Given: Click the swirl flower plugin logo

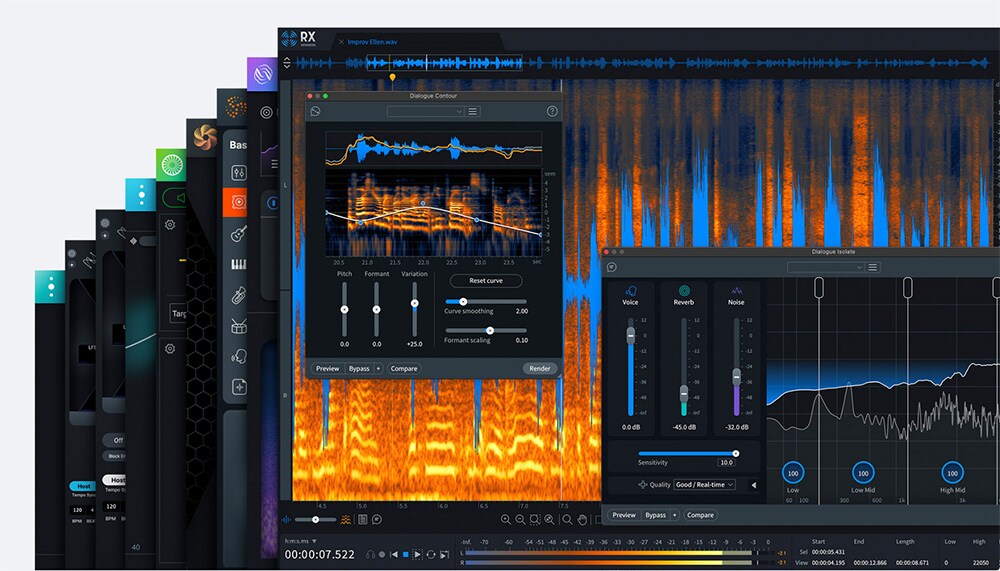Looking at the screenshot, I should (205, 137).
